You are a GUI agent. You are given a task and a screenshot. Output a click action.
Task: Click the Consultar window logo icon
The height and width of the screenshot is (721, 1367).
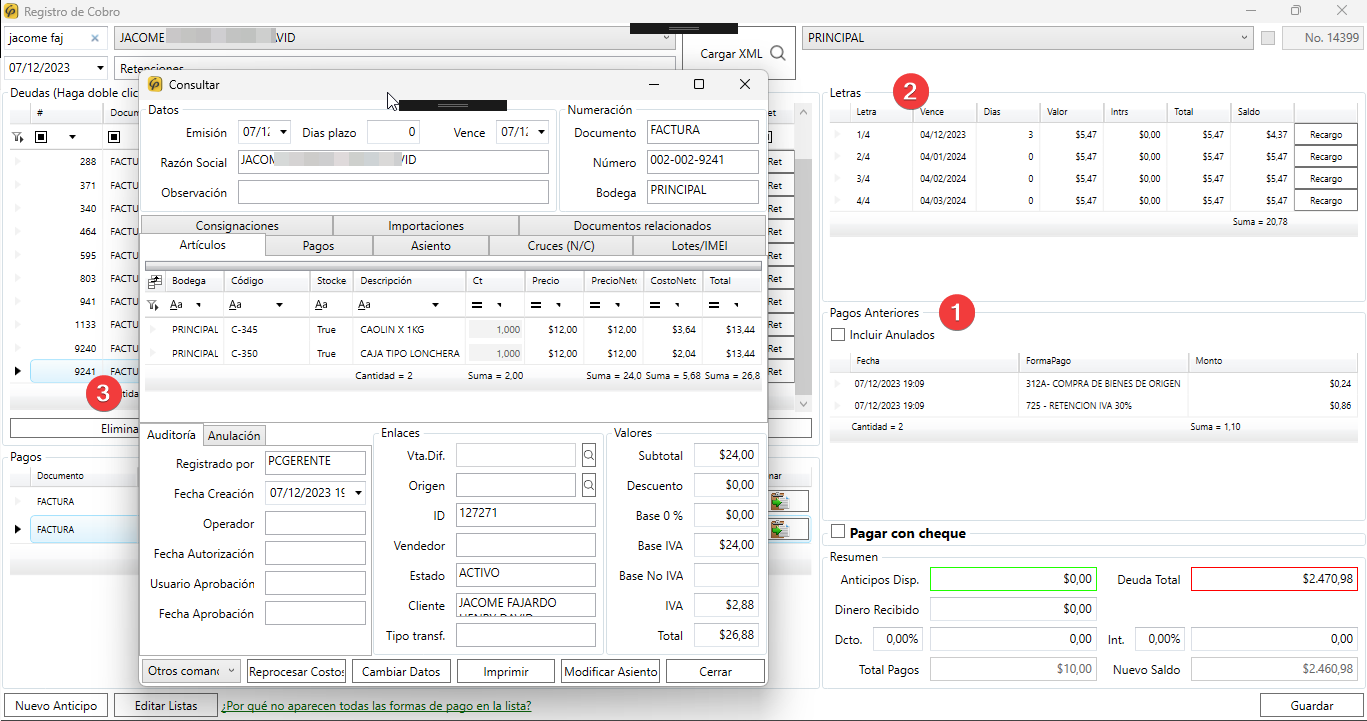pyautogui.click(x=155, y=85)
